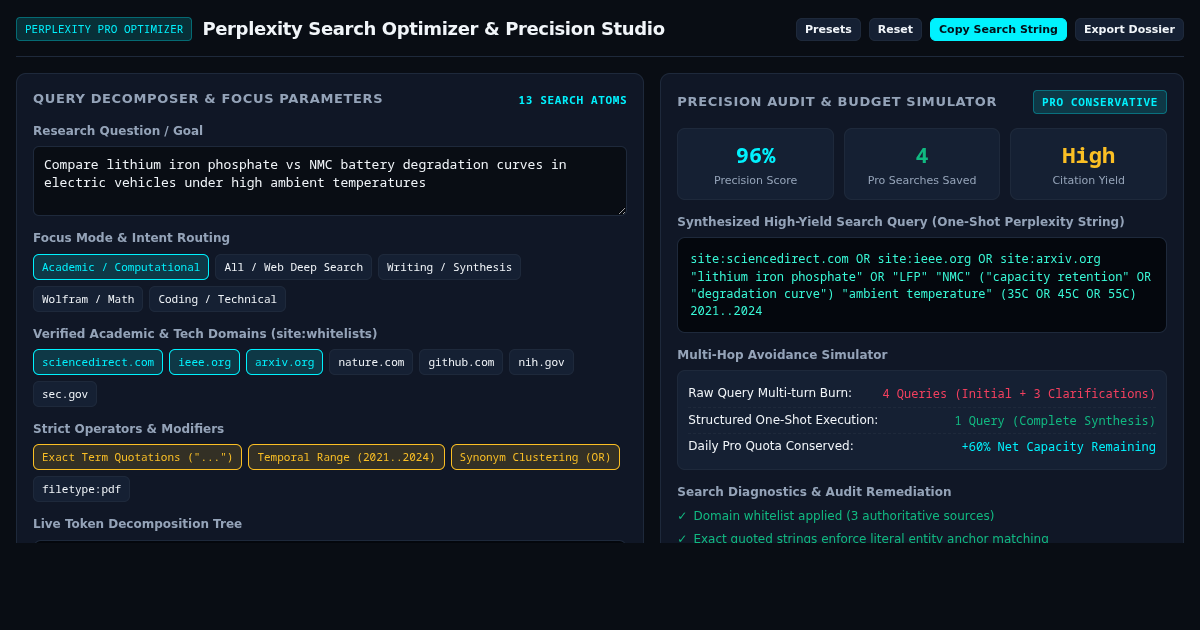The height and width of the screenshot is (630, 1200).
Task: Click the High Citation Yield card
Action: 1088,164
